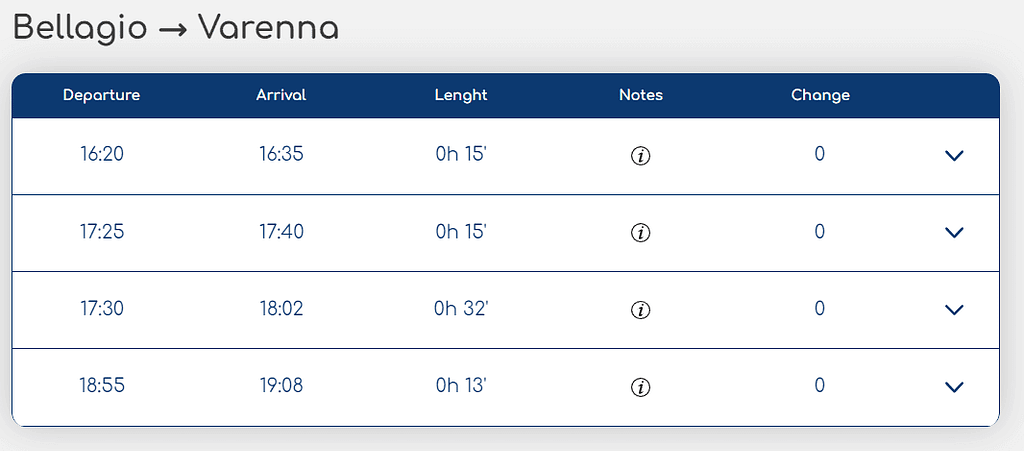Image resolution: width=1024 pixels, height=451 pixels.
Task: Click the Lenght column header
Action: click(461, 96)
